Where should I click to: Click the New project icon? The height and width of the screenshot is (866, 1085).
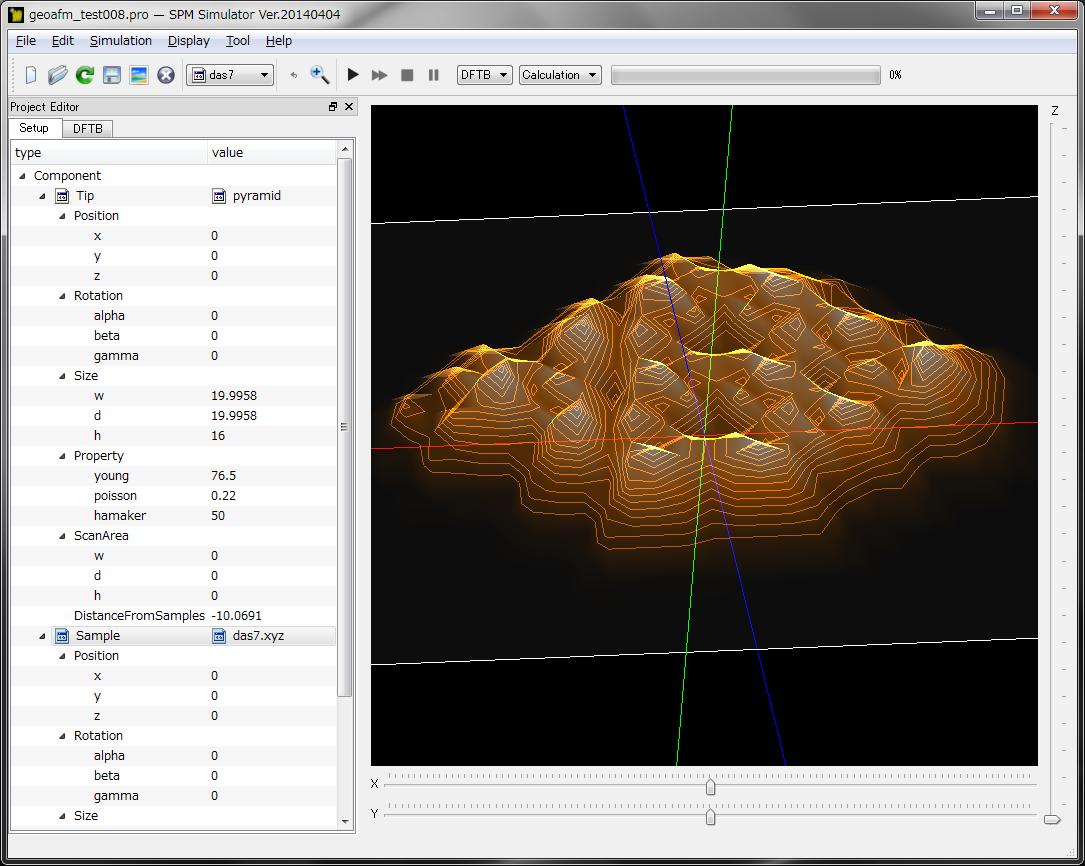tap(30, 75)
